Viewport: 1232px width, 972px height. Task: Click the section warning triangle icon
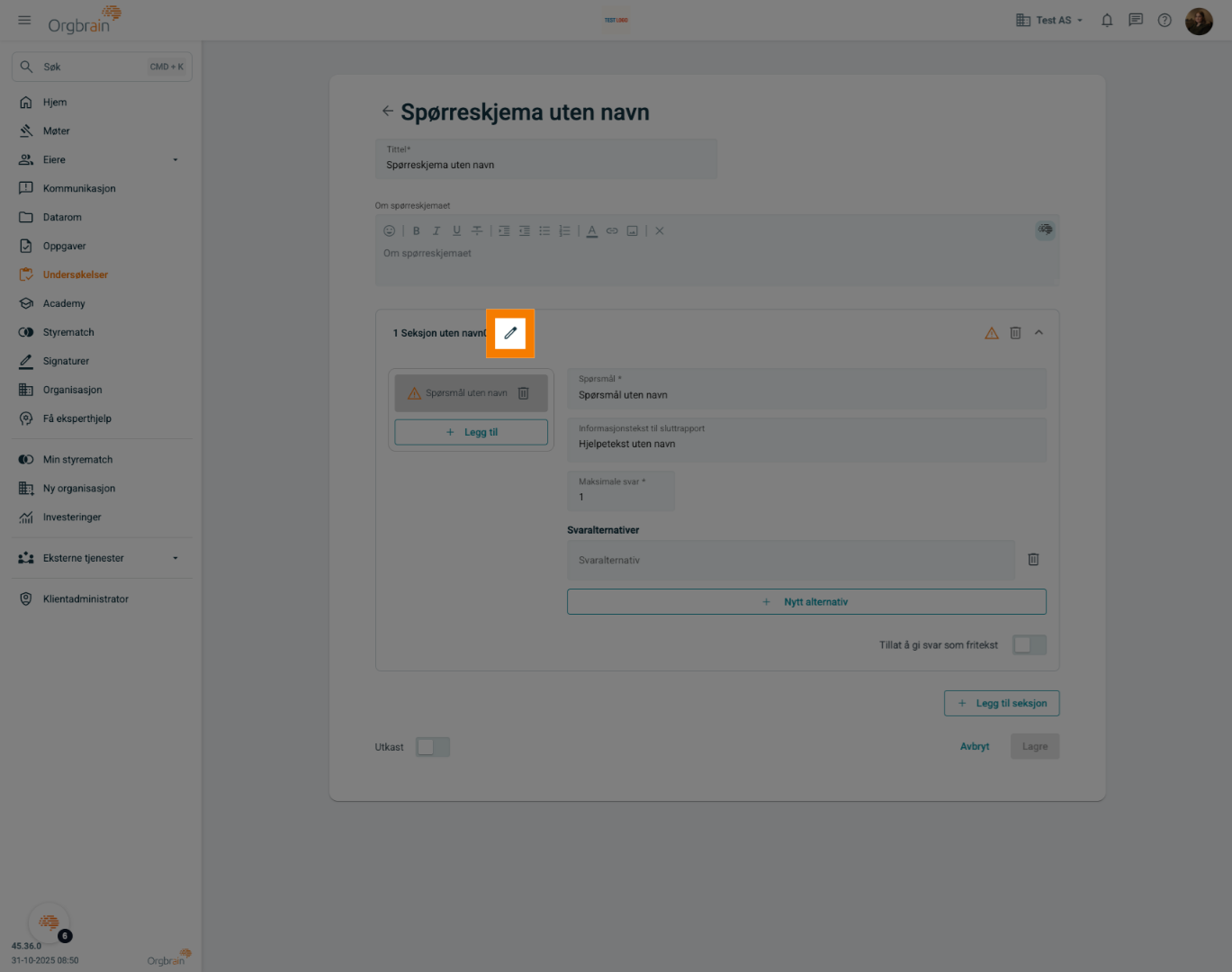pos(992,333)
